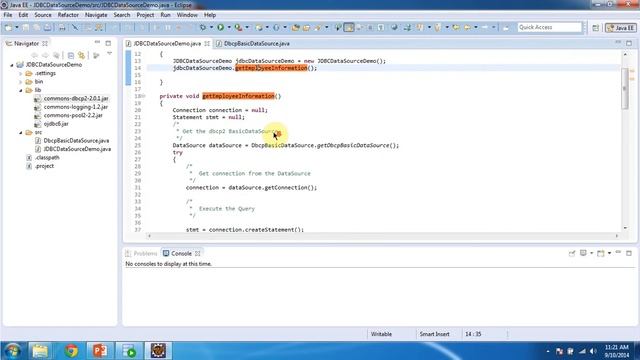This screenshot has width=640, height=360.
Task: Click the Open Type folder icon
Action: 296,27
